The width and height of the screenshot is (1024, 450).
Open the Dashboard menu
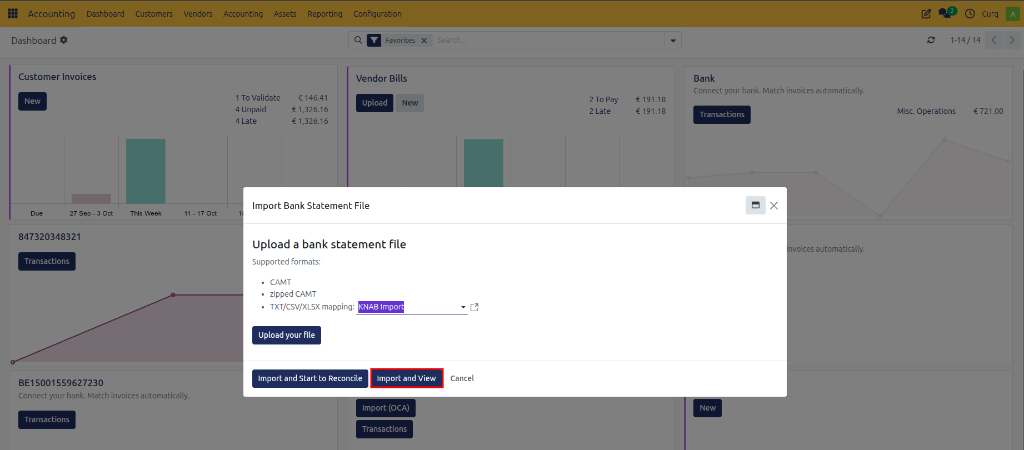[105, 14]
